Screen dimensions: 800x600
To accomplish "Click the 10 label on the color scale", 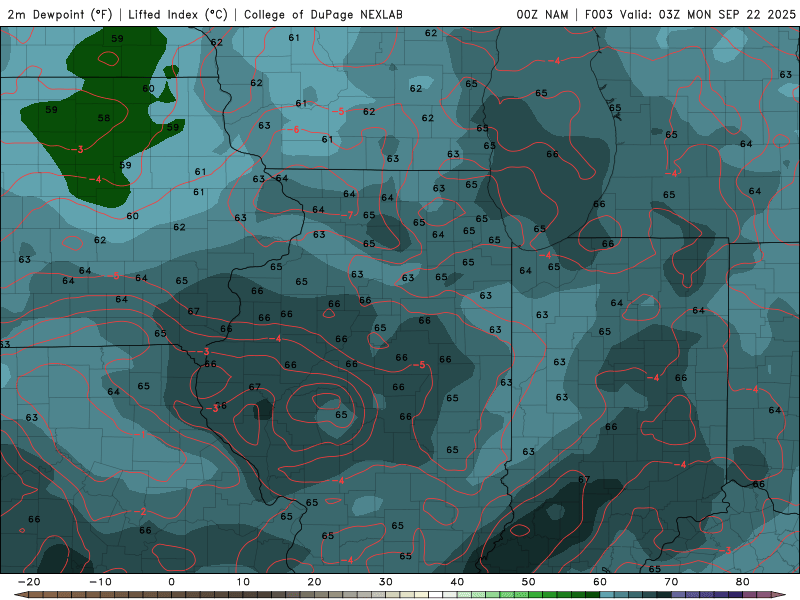I will pyautogui.click(x=243, y=582).
